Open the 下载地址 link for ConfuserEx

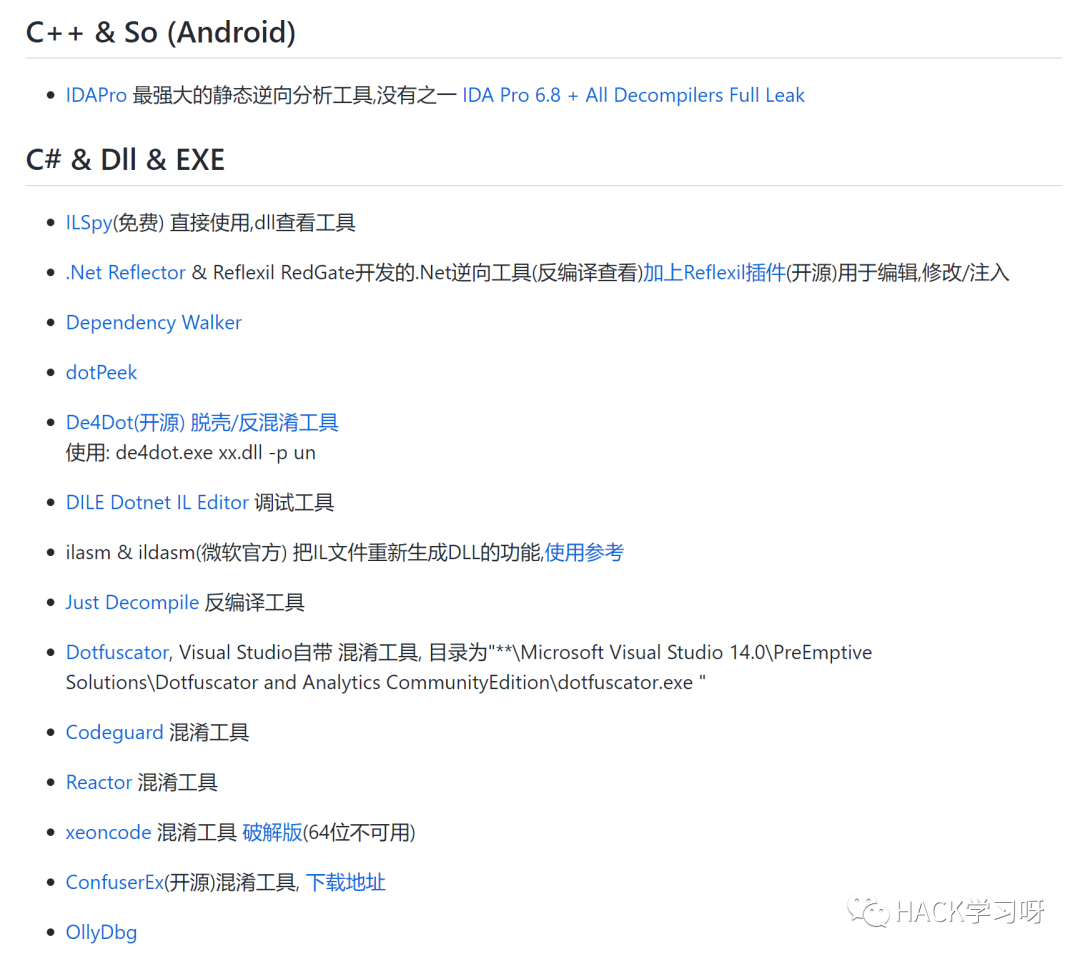pos(345,883)
